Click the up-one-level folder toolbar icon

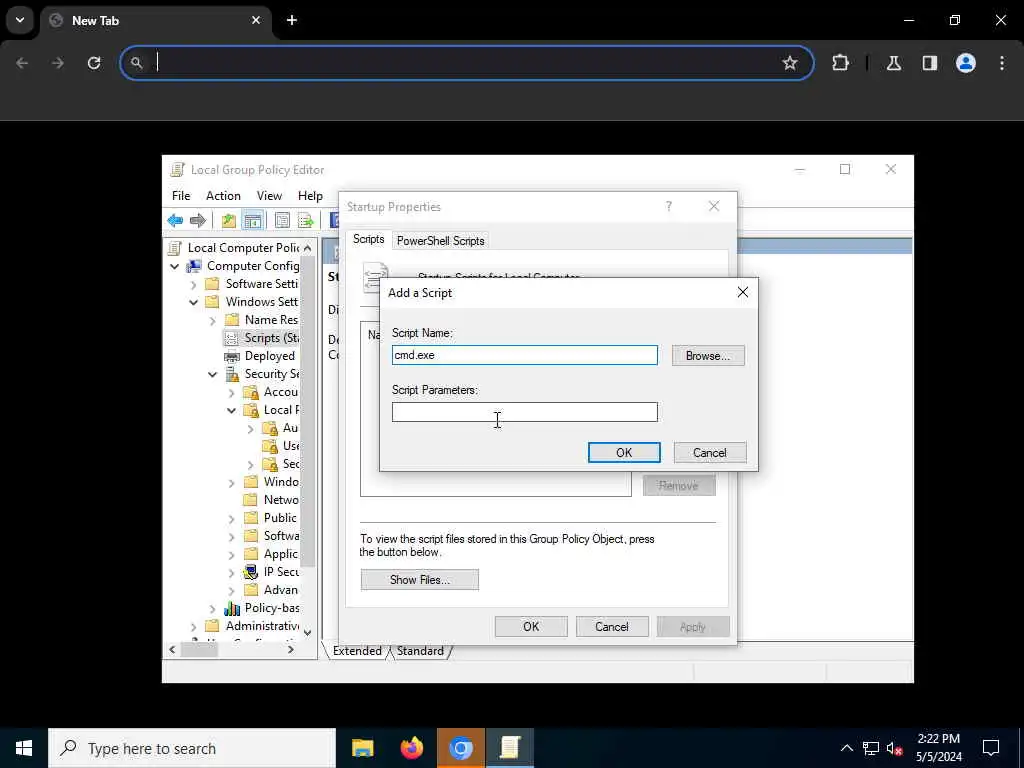point(229,221)
